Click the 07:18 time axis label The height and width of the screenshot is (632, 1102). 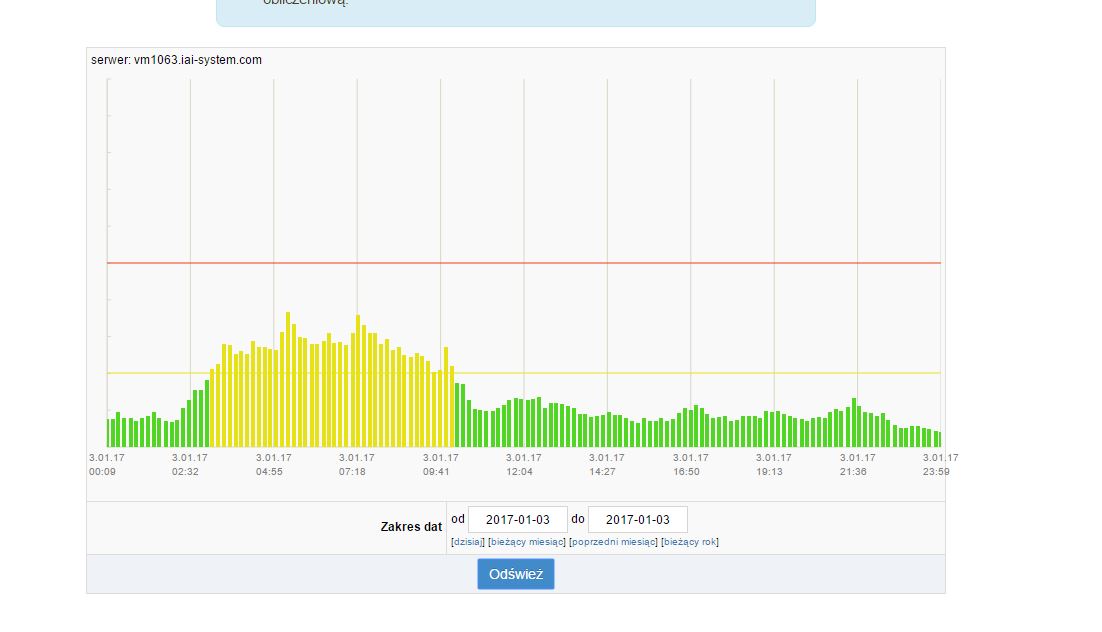pyautogui.click(x=352, y=472)
